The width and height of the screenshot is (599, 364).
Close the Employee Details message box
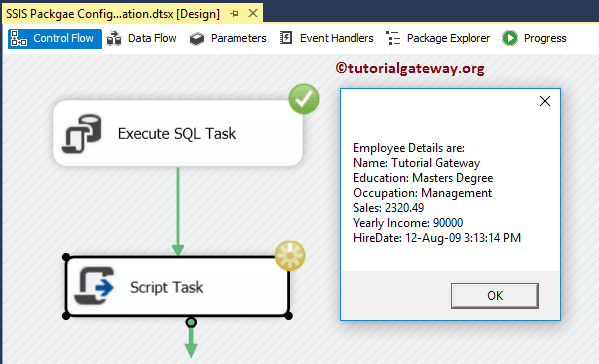pyautogui.click(x=545, y=101)
